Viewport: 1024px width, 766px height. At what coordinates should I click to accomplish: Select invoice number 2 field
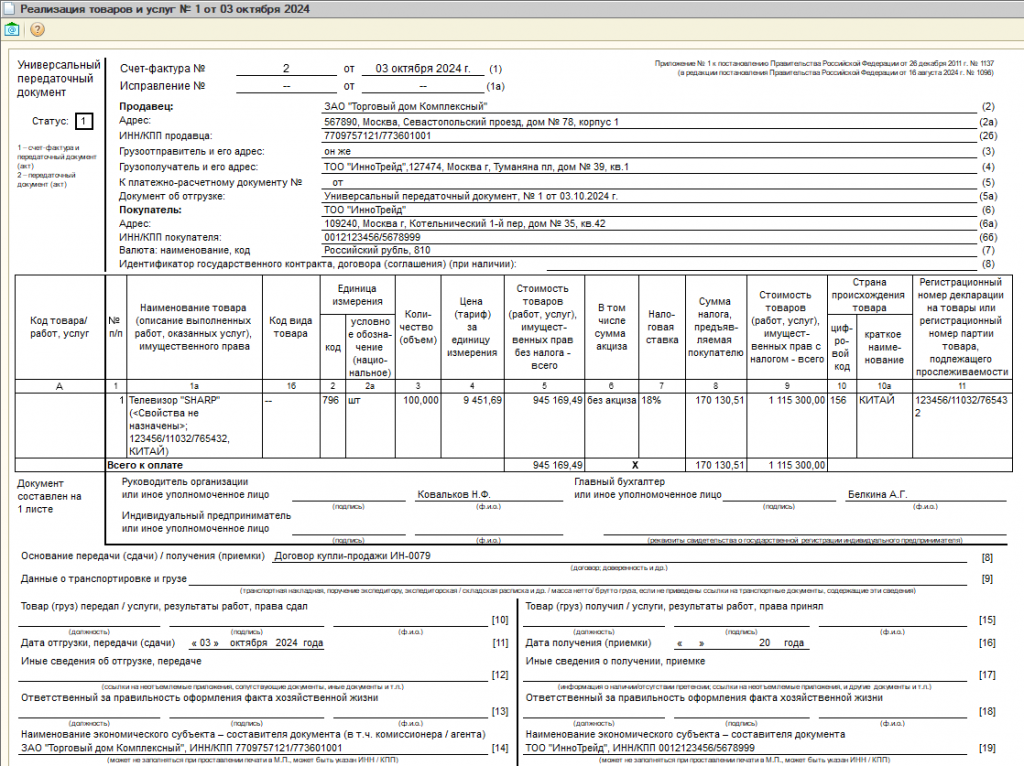point(286,69)
